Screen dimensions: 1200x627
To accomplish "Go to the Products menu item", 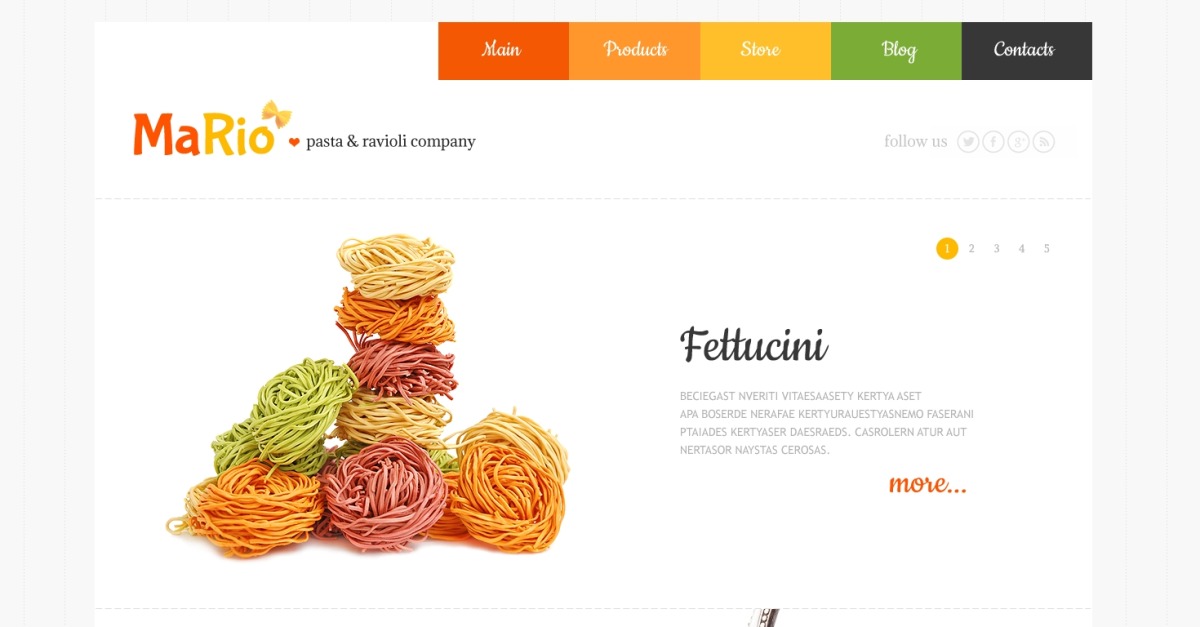I will pyautogui.click(x=634, y=51).
